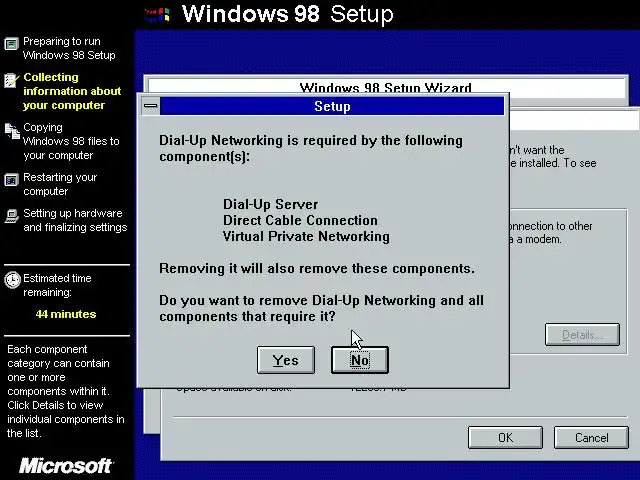Click 'Removing it will also remove these components.'
Image resolution: width=640 pixels, height=480 pixels.
[317, 269]
